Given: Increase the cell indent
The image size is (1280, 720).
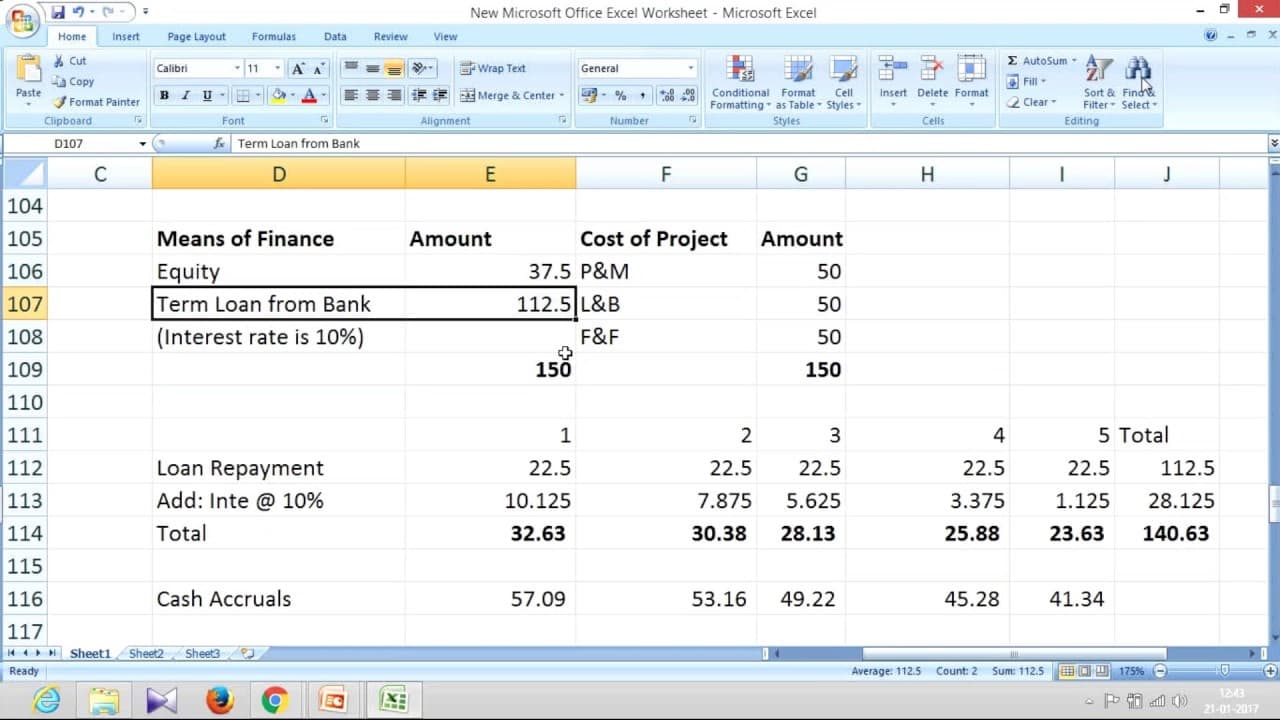Looking at the screenshot, I should point(439,96).
